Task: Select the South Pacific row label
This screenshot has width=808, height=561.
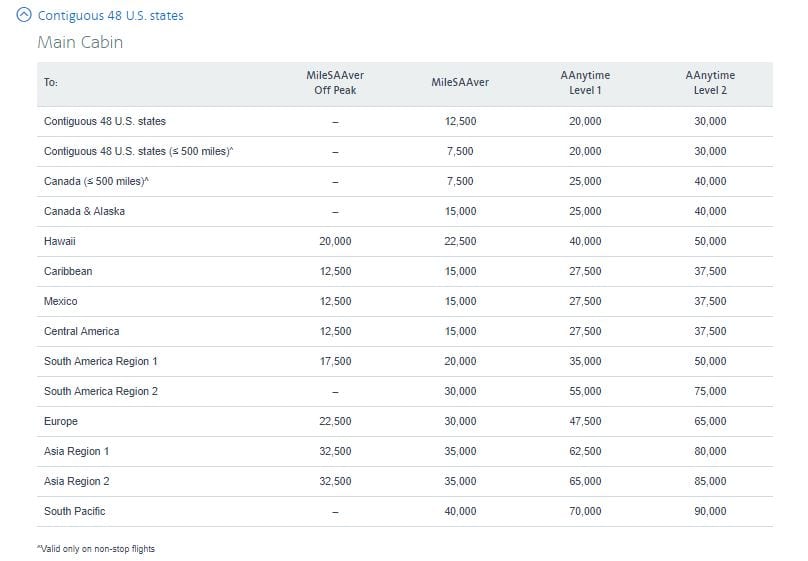Action: (74, 512)
